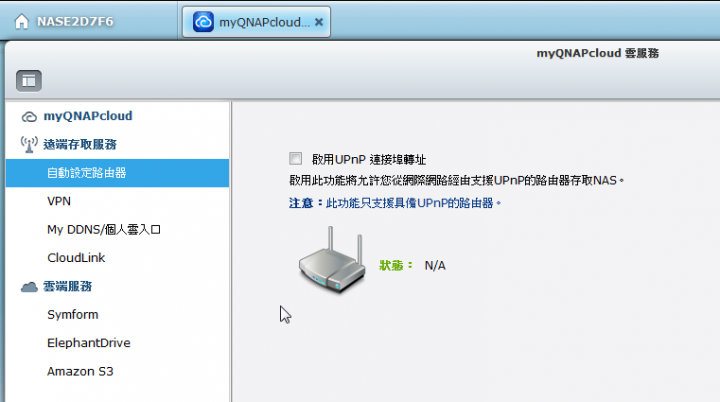Open the ElephantDrive service page
The image size is (720, 402).
pos(89,343)
